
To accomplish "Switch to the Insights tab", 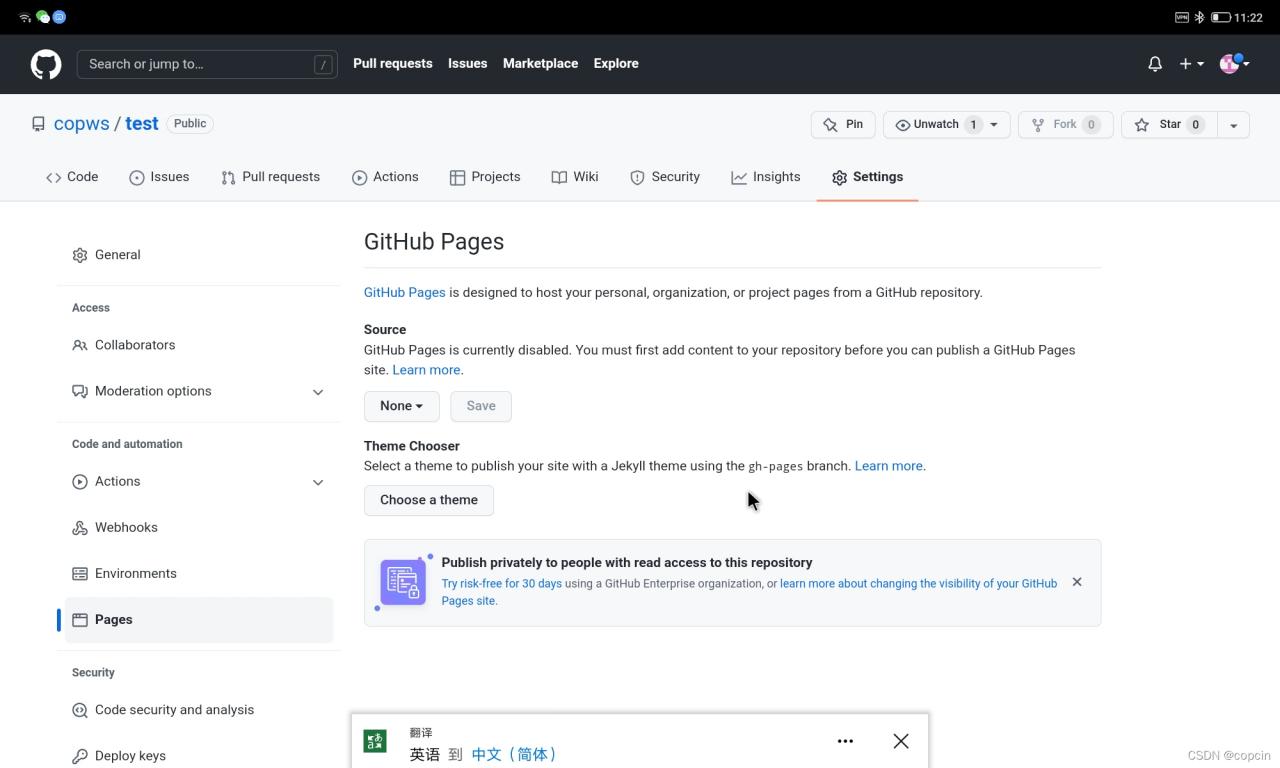I will click(x=766, y=177).
